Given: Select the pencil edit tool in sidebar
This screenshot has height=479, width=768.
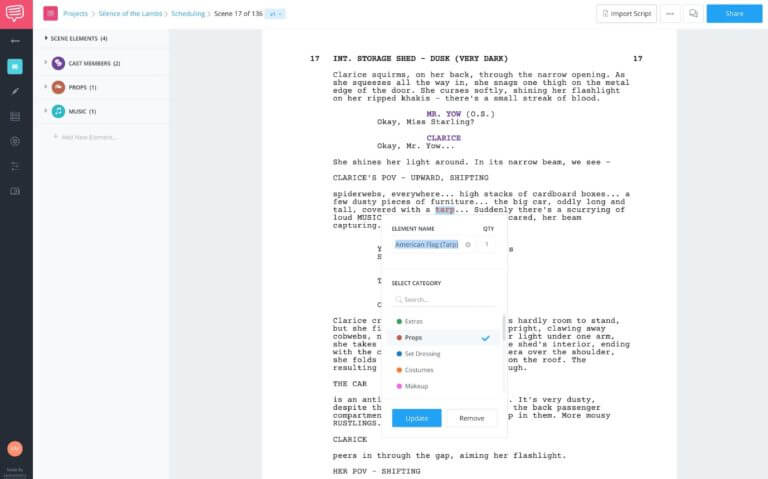Looking at the screenshot, I should (15, 91).
